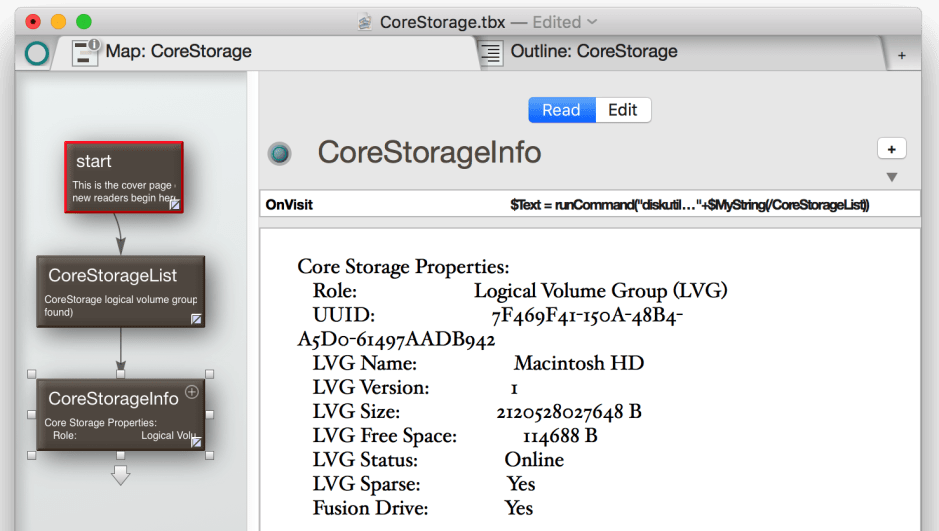The width and height of the screenshot is (939, 531).
Task: Click the CoreStorageInfo note badge icon
Action: pos(279,153)
